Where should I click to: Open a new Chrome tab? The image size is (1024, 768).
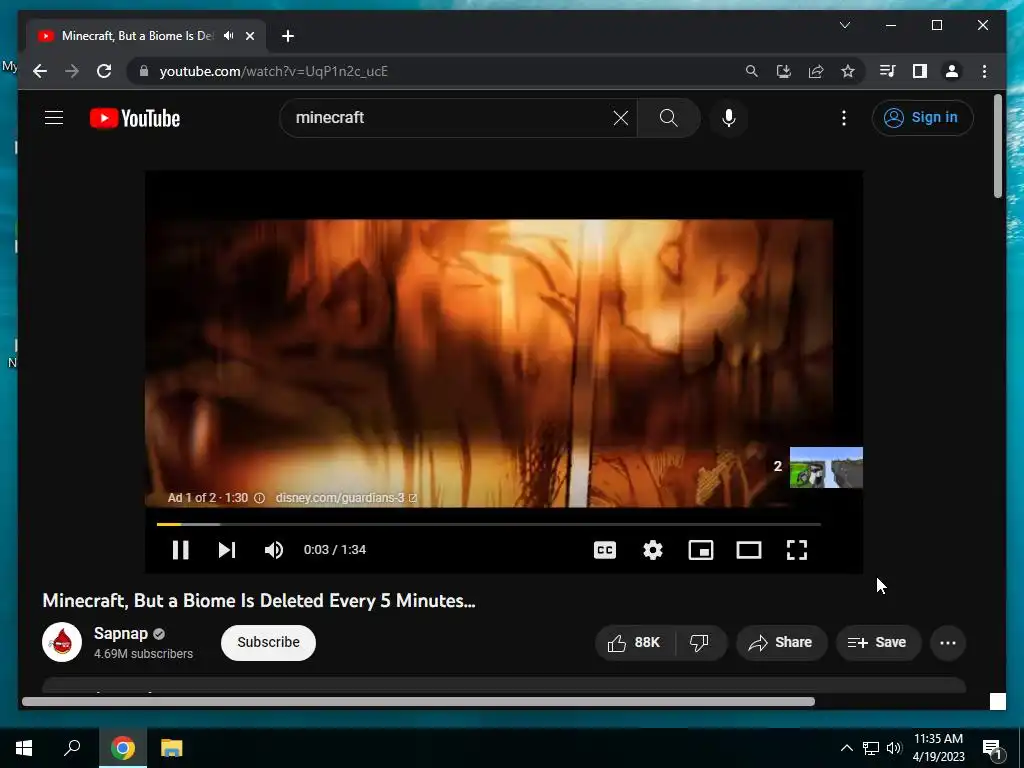point(288,36)
